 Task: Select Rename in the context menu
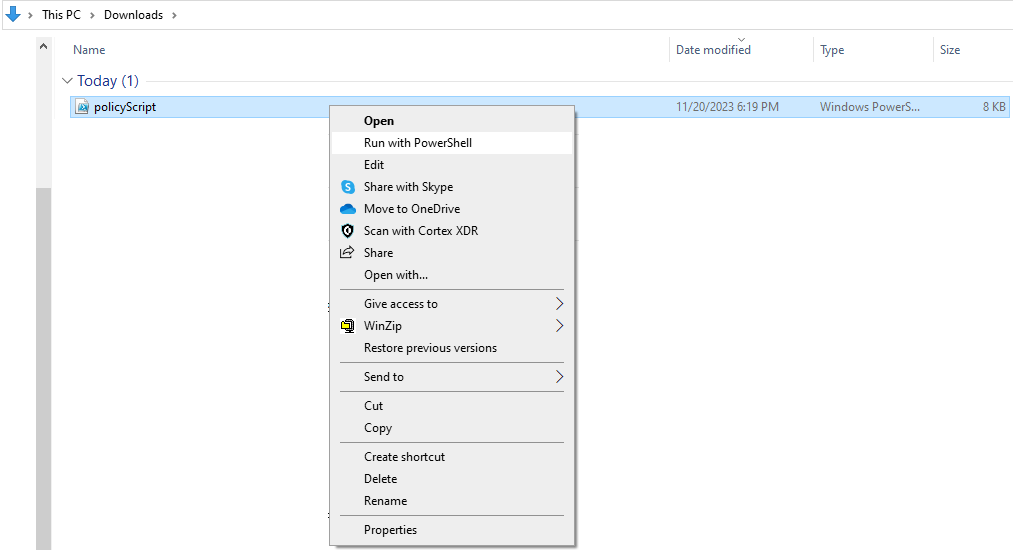click(385, 501)
